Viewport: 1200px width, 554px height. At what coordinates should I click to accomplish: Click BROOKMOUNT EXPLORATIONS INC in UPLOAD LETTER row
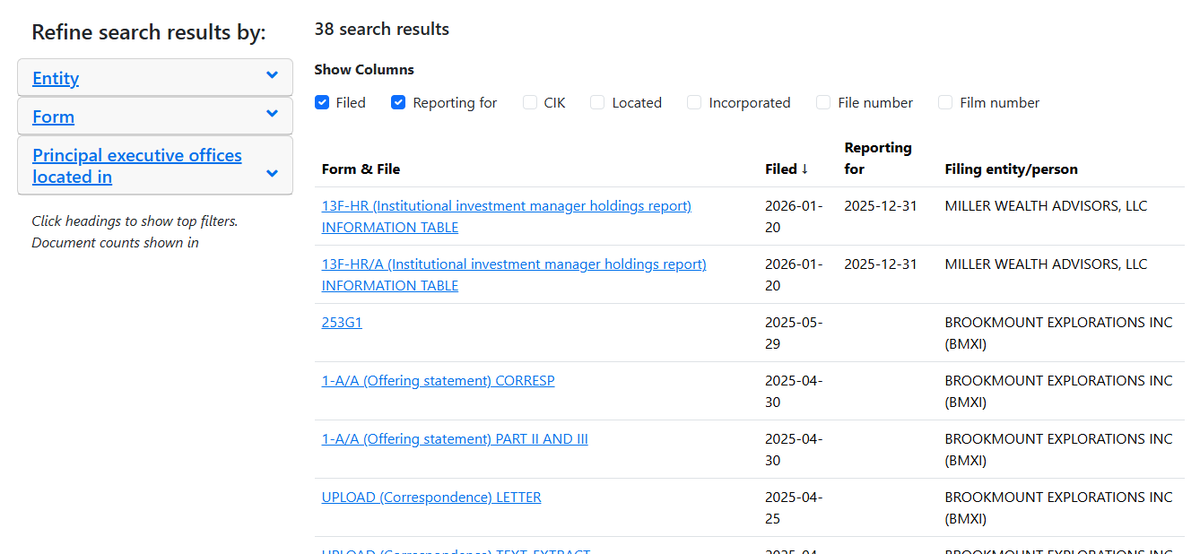pyautogui.click(x=1058, y=506)
